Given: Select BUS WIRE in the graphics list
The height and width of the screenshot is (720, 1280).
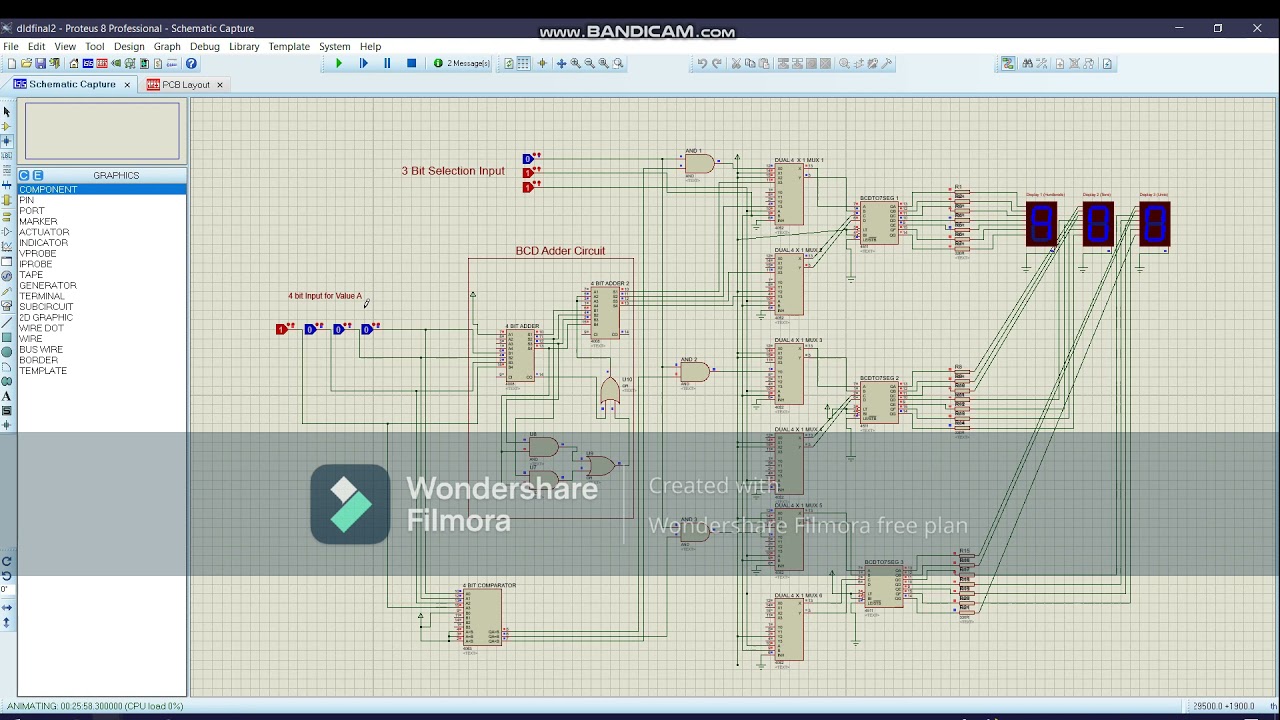Looking at the screenshot, I should tap(101, 349).
